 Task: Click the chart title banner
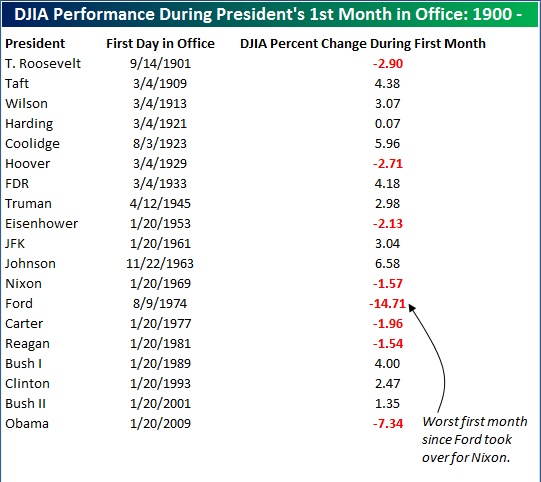coord(270,14)
